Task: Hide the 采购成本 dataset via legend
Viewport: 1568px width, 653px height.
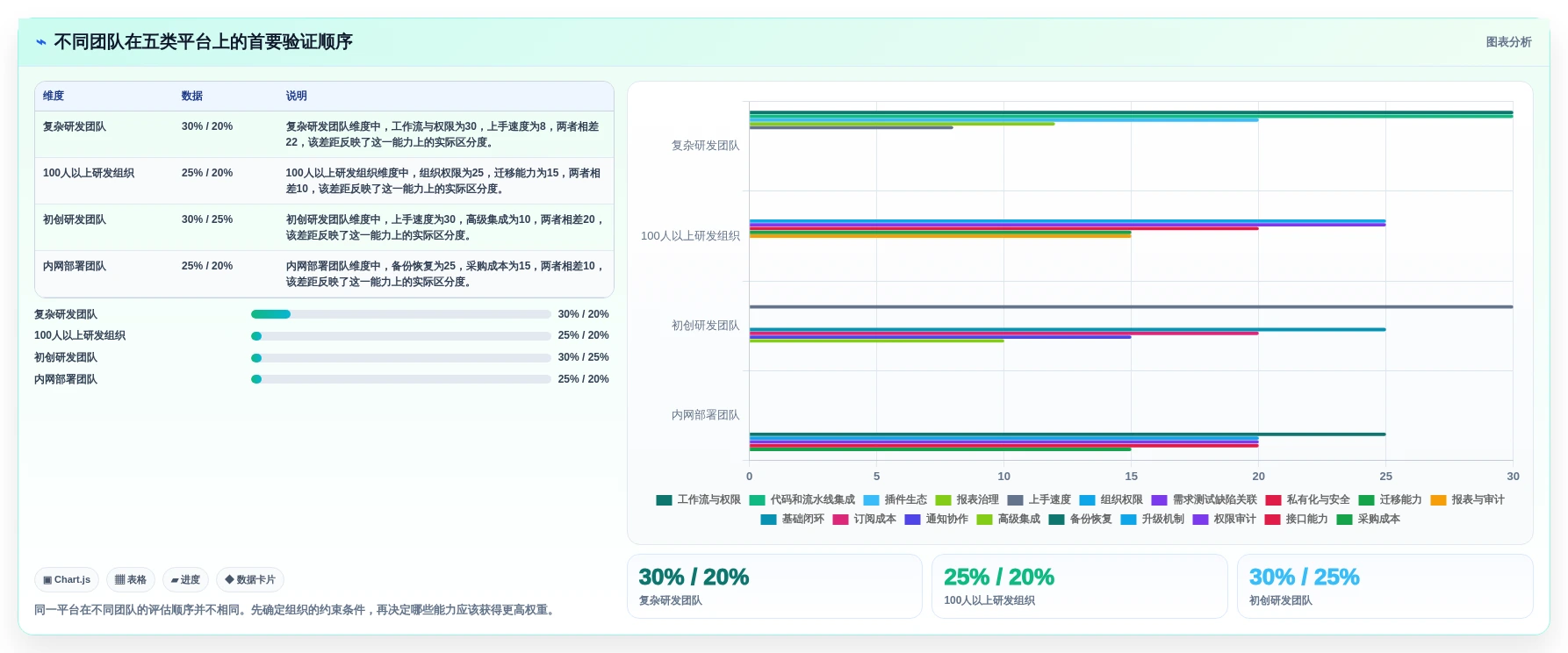Action: pos(1369,519)
